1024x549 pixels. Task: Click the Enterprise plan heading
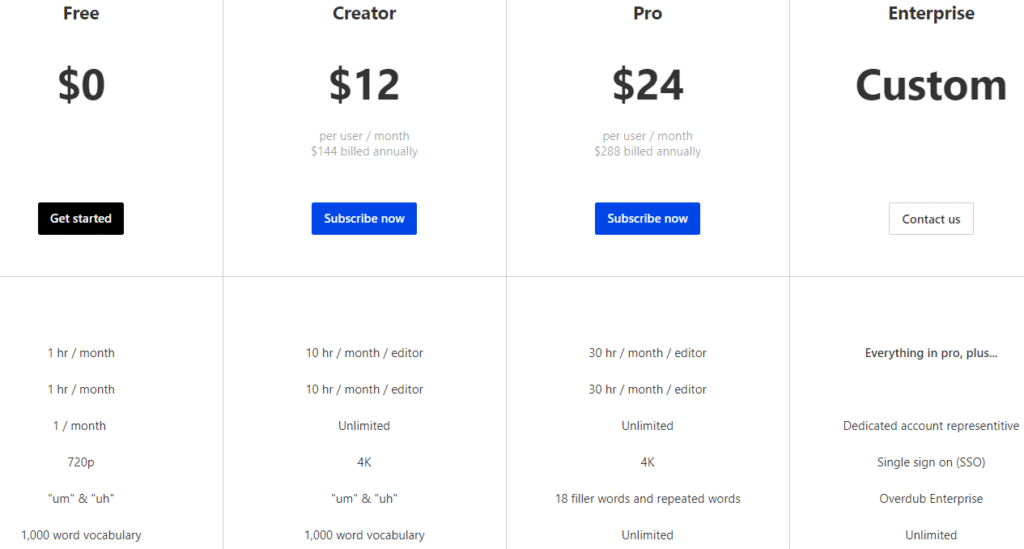coord(931,14)
